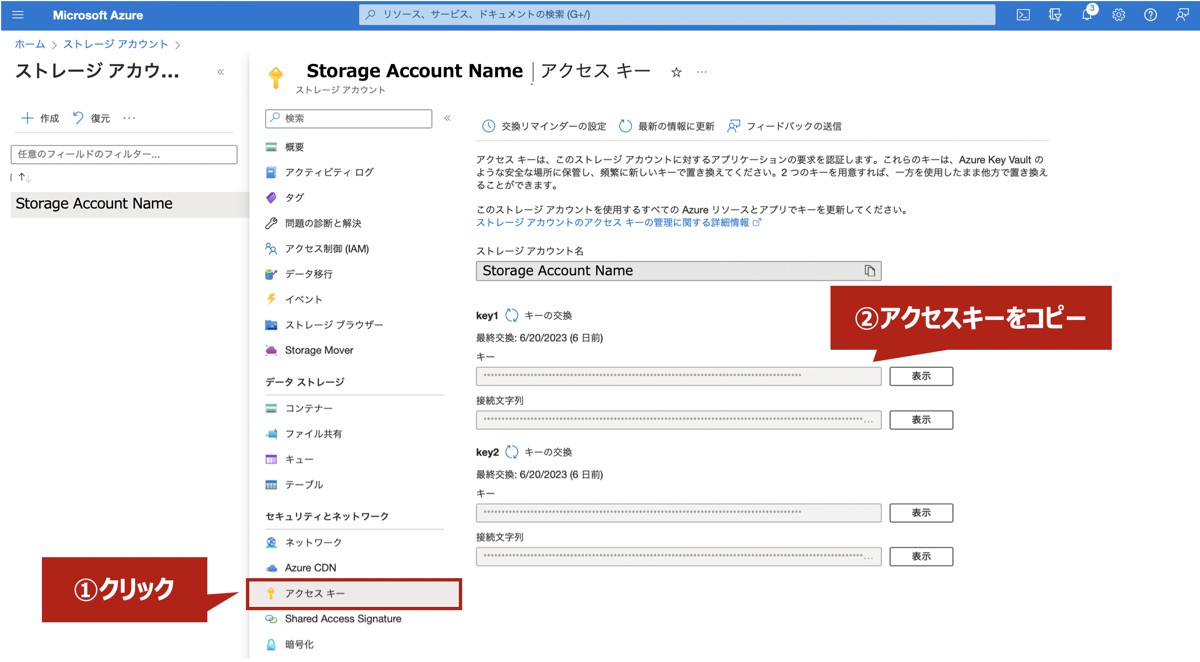Open the help question mark icon
The image size is (1200, 662).
click(1151, 14)
